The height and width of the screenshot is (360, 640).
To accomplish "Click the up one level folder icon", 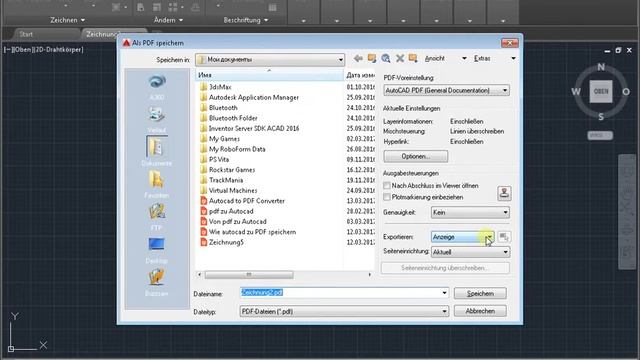I will (x=372, y=58).
